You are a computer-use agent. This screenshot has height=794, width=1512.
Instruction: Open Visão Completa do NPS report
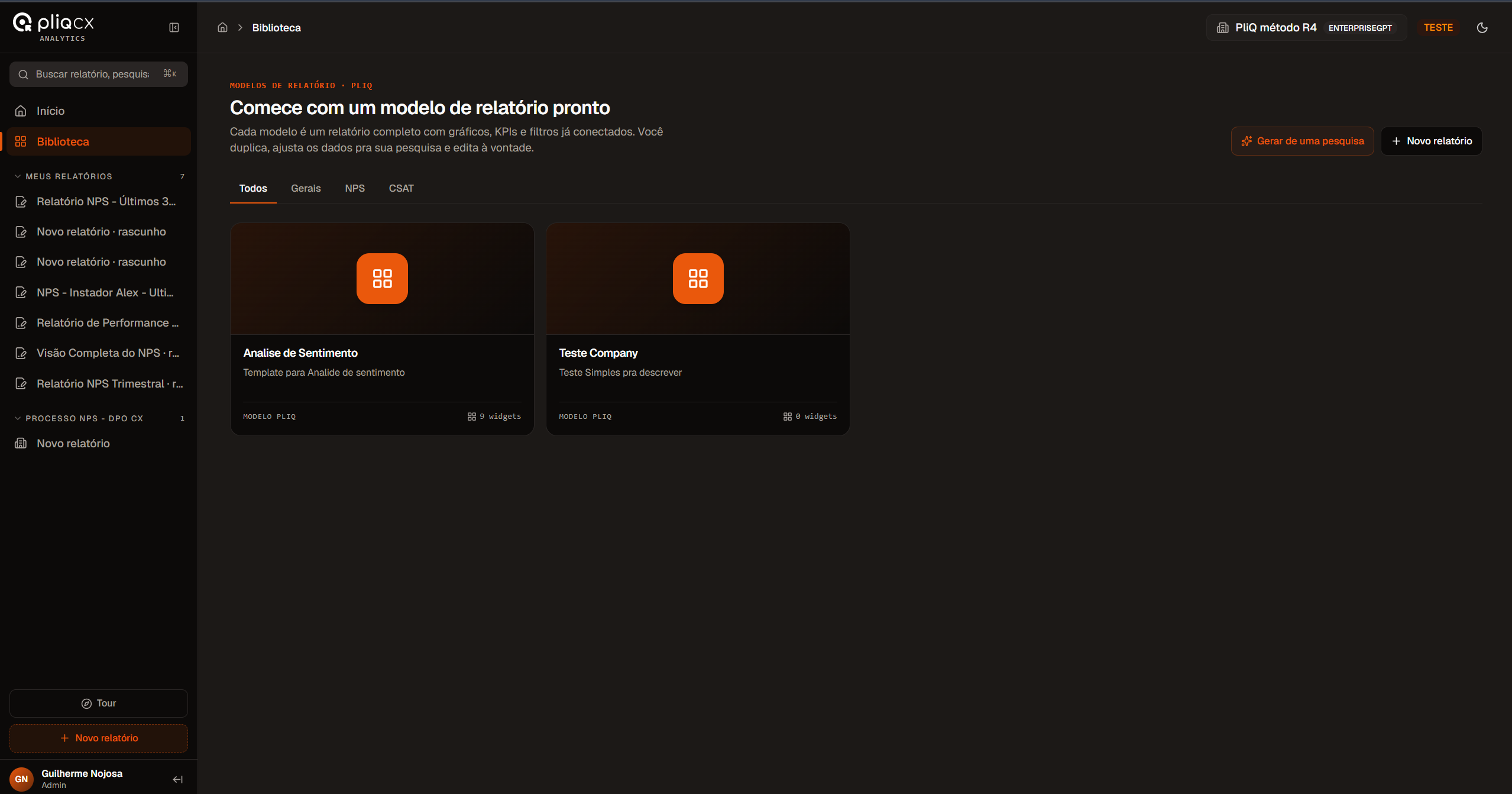point(99,353)
